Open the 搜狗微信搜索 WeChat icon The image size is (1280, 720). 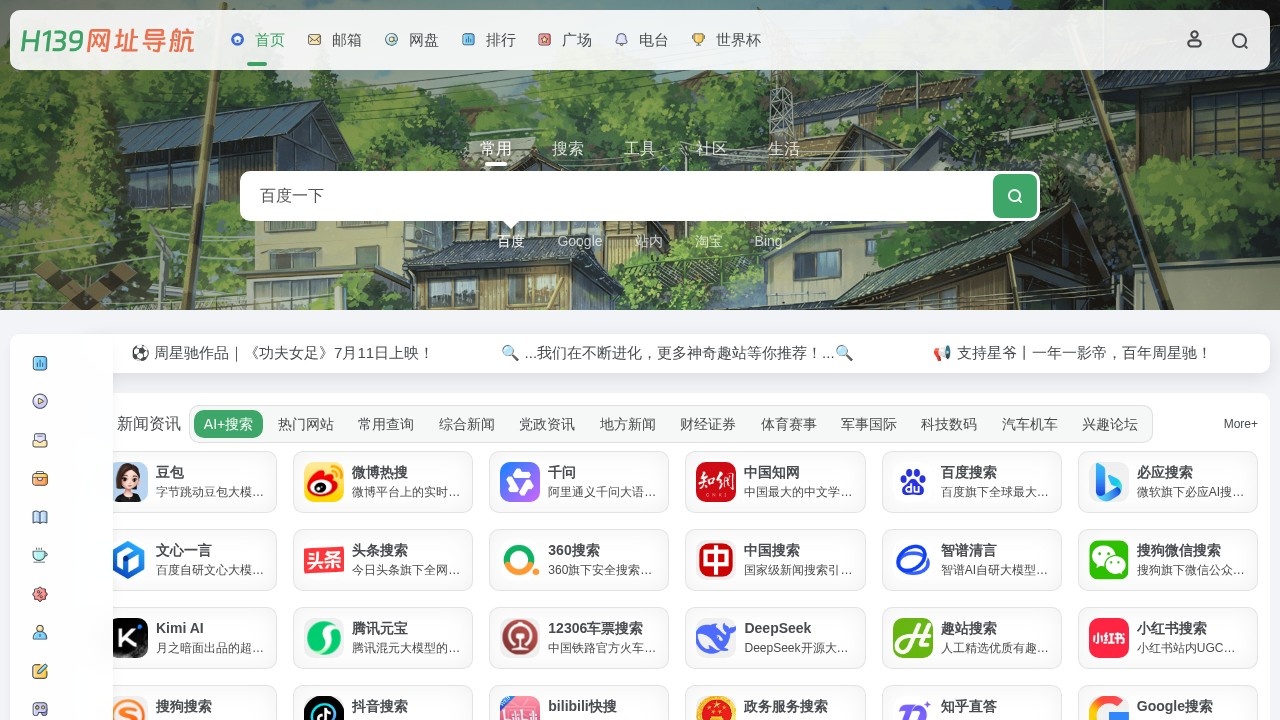[1109, 560]
